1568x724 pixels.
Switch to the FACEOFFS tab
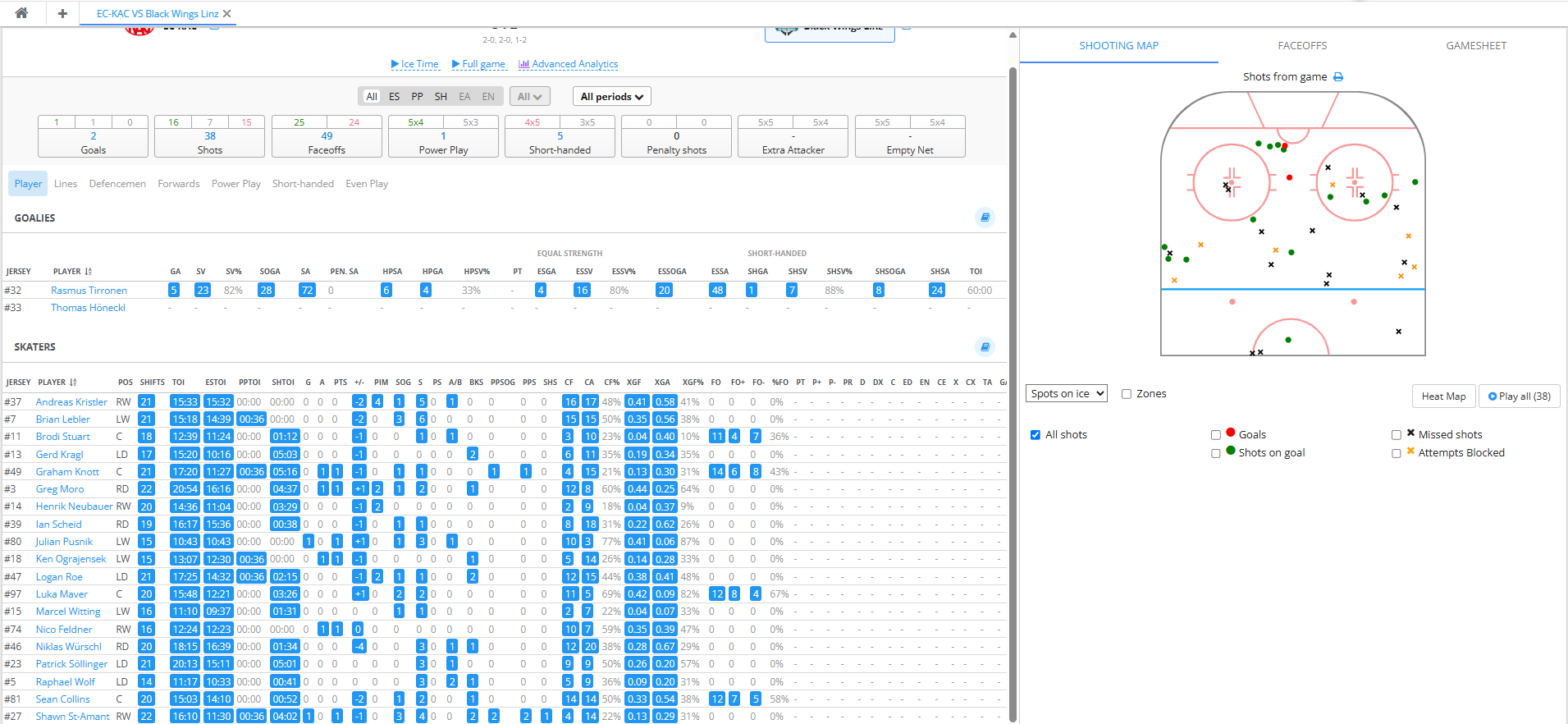(x=1302, y=46)
